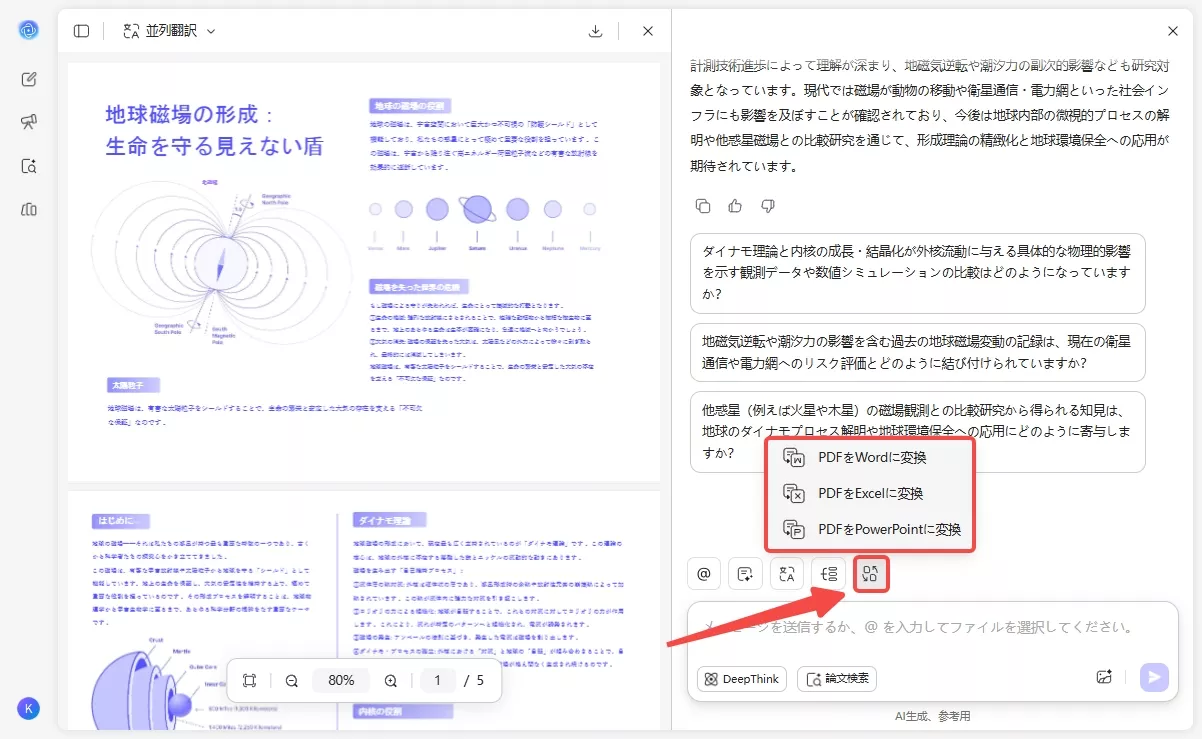1202x739 pixels.
Task: Click the page number field showing 1
Action: tap(437, 680)
